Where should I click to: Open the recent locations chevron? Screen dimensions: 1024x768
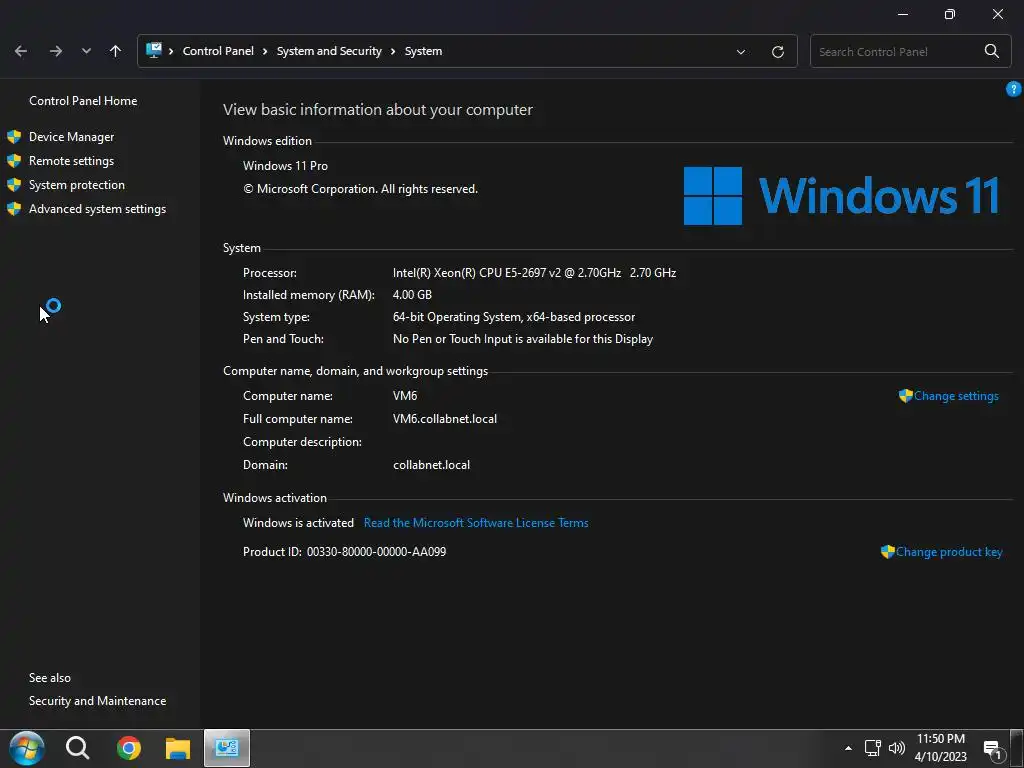tap(86, 51)
